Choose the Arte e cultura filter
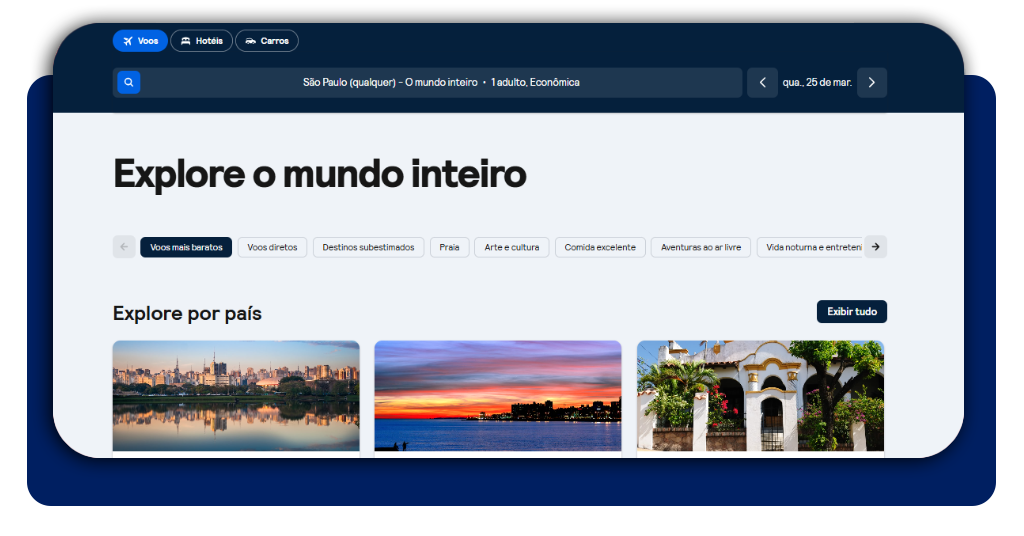 (x=512, y=247)
